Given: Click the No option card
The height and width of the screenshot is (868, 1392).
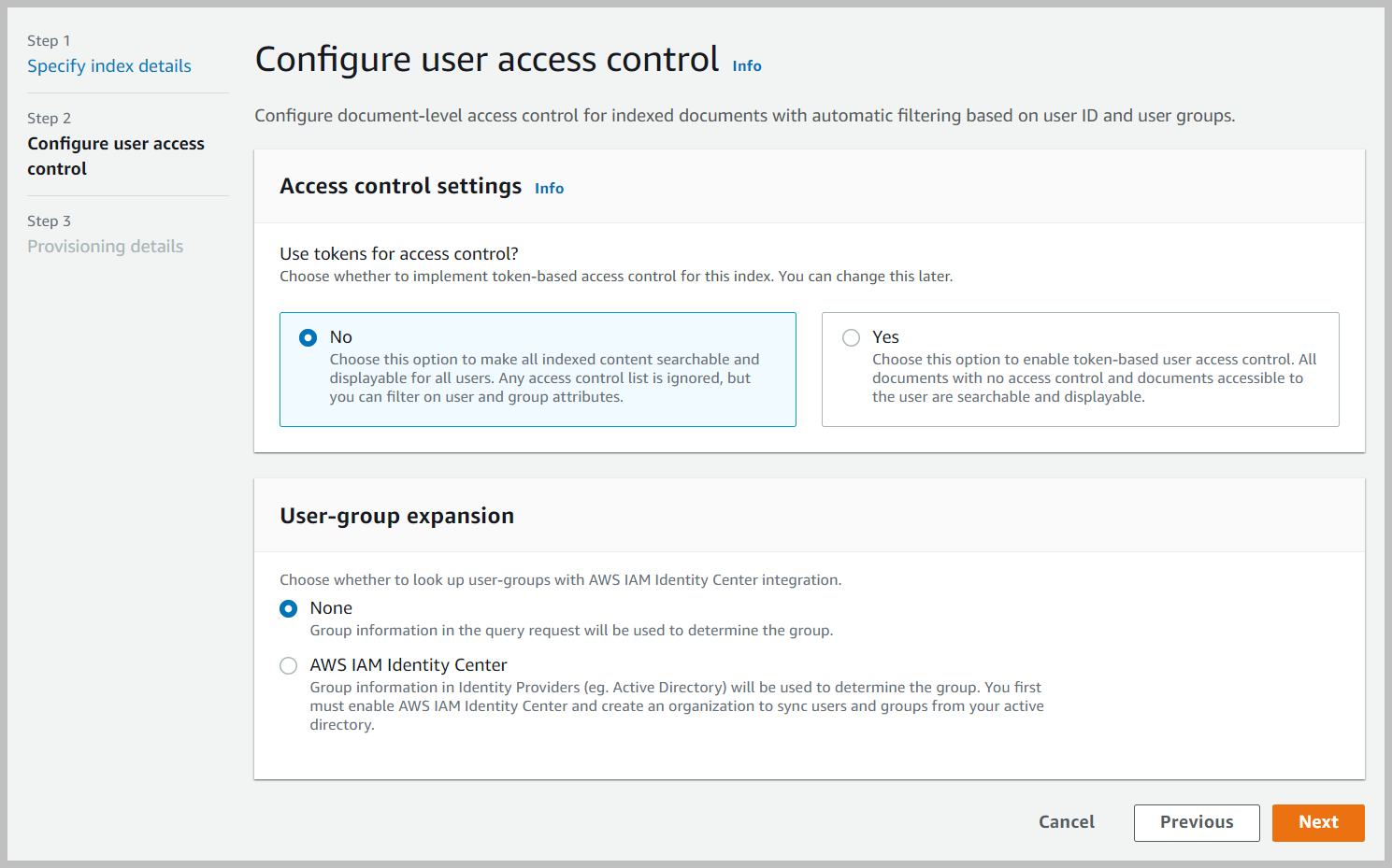Looking at the screenshot, I should (538, 370).
